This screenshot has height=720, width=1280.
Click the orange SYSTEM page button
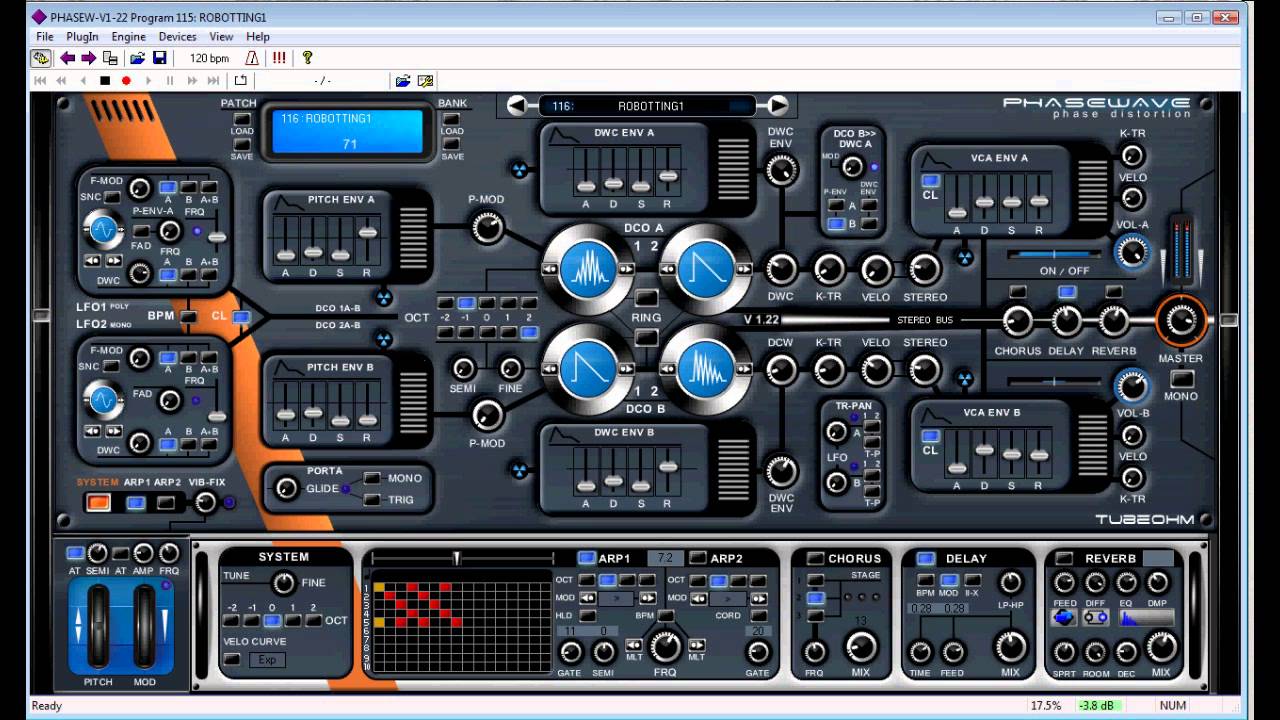click(98, 502)
